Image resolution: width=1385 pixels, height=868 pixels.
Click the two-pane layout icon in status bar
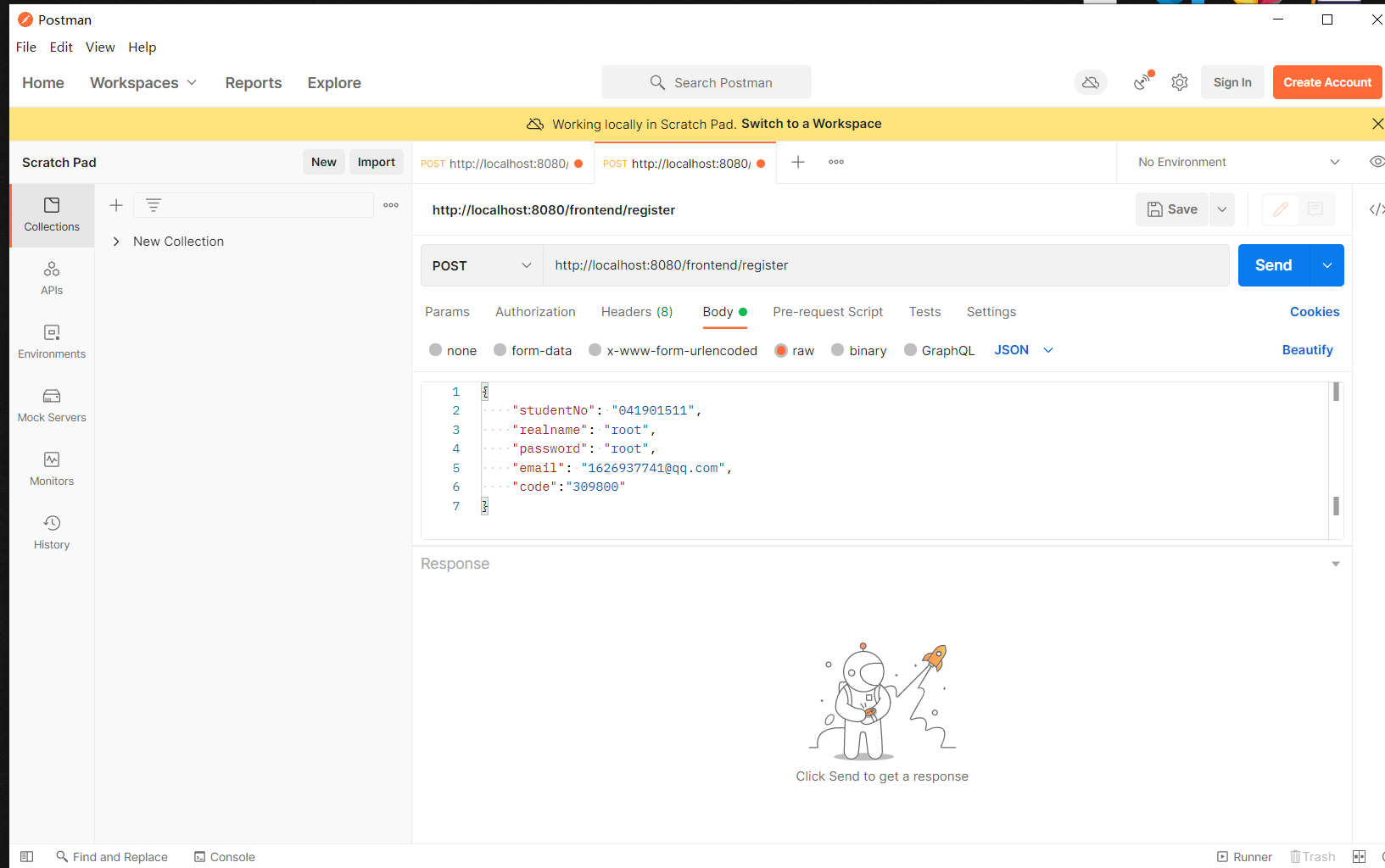pyautogui.click(x=1360, y=857)
